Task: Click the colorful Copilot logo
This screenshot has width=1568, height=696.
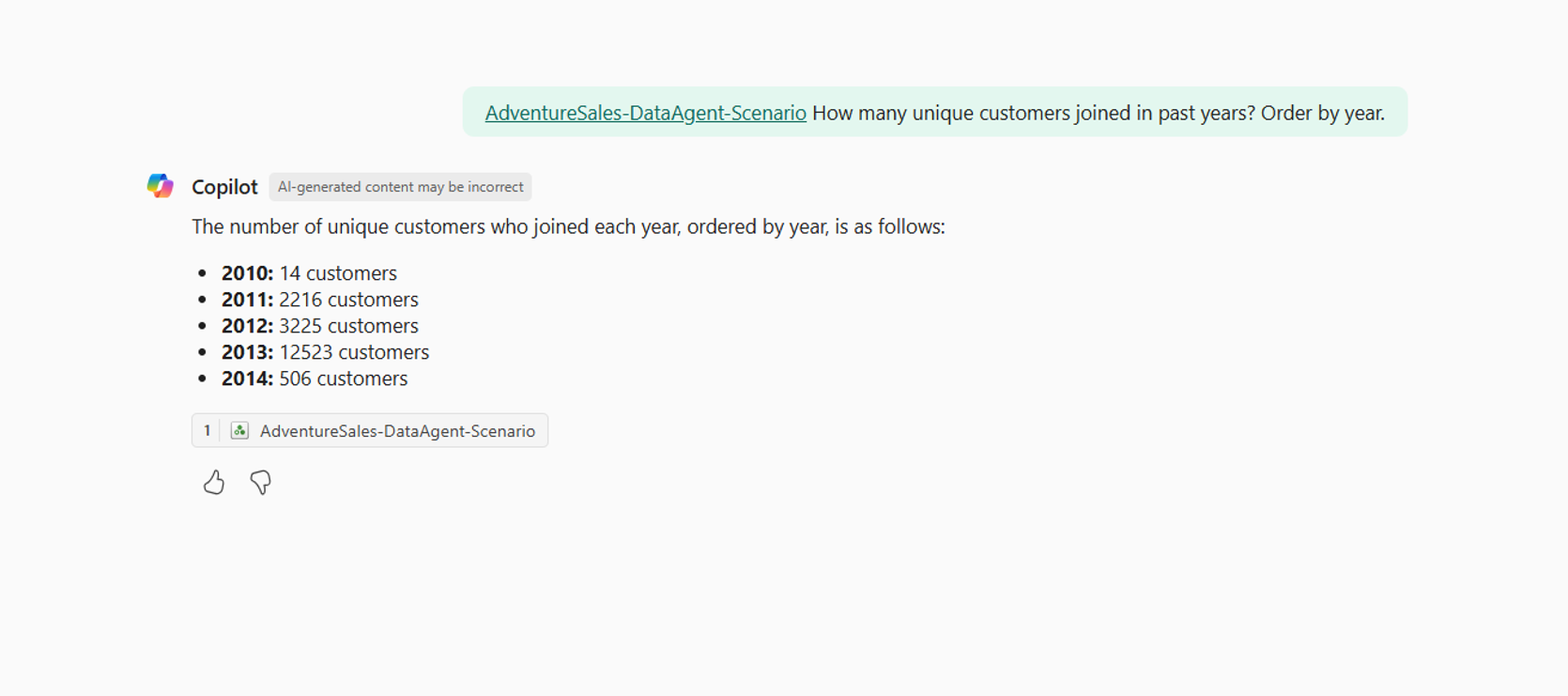Action: coord(161,186)
